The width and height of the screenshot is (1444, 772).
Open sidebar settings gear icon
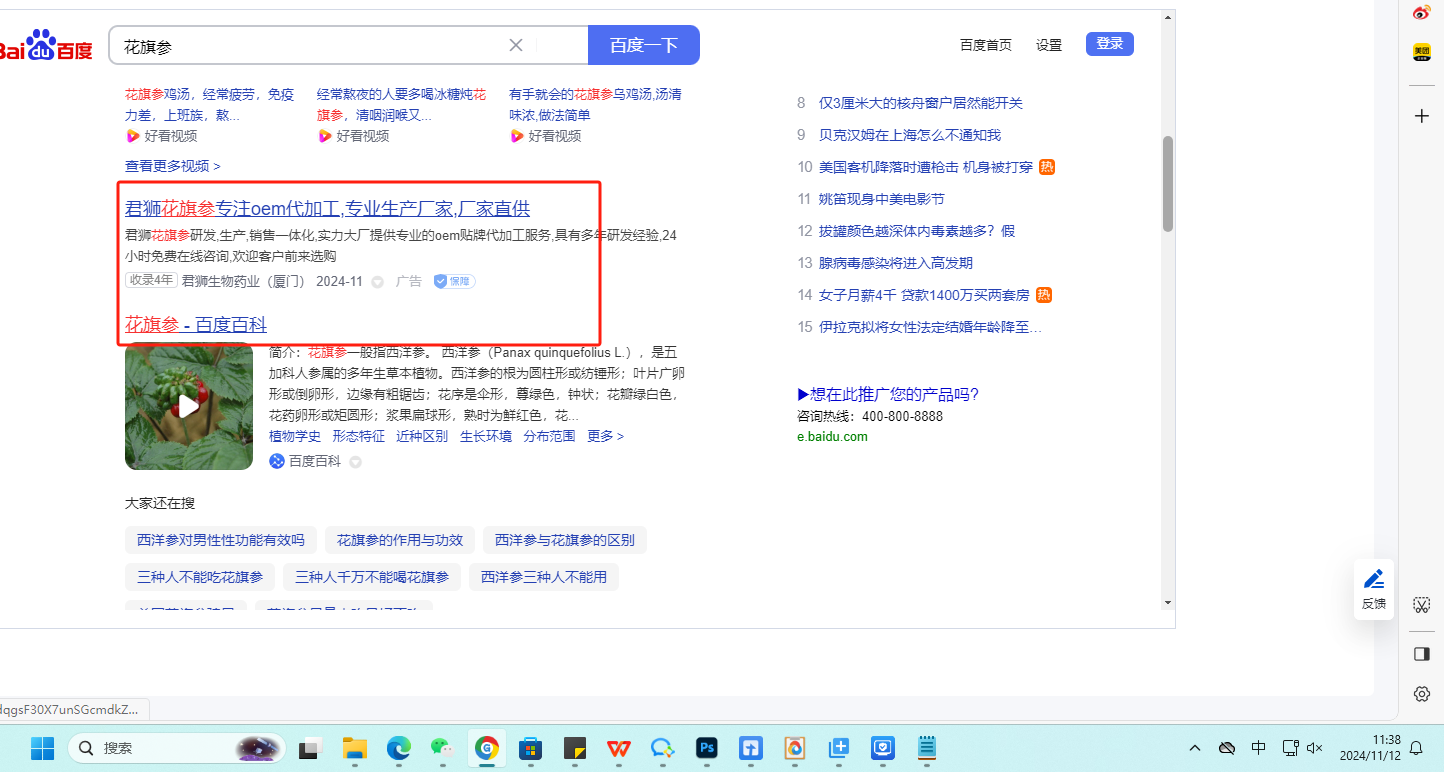click(1421, 693)
